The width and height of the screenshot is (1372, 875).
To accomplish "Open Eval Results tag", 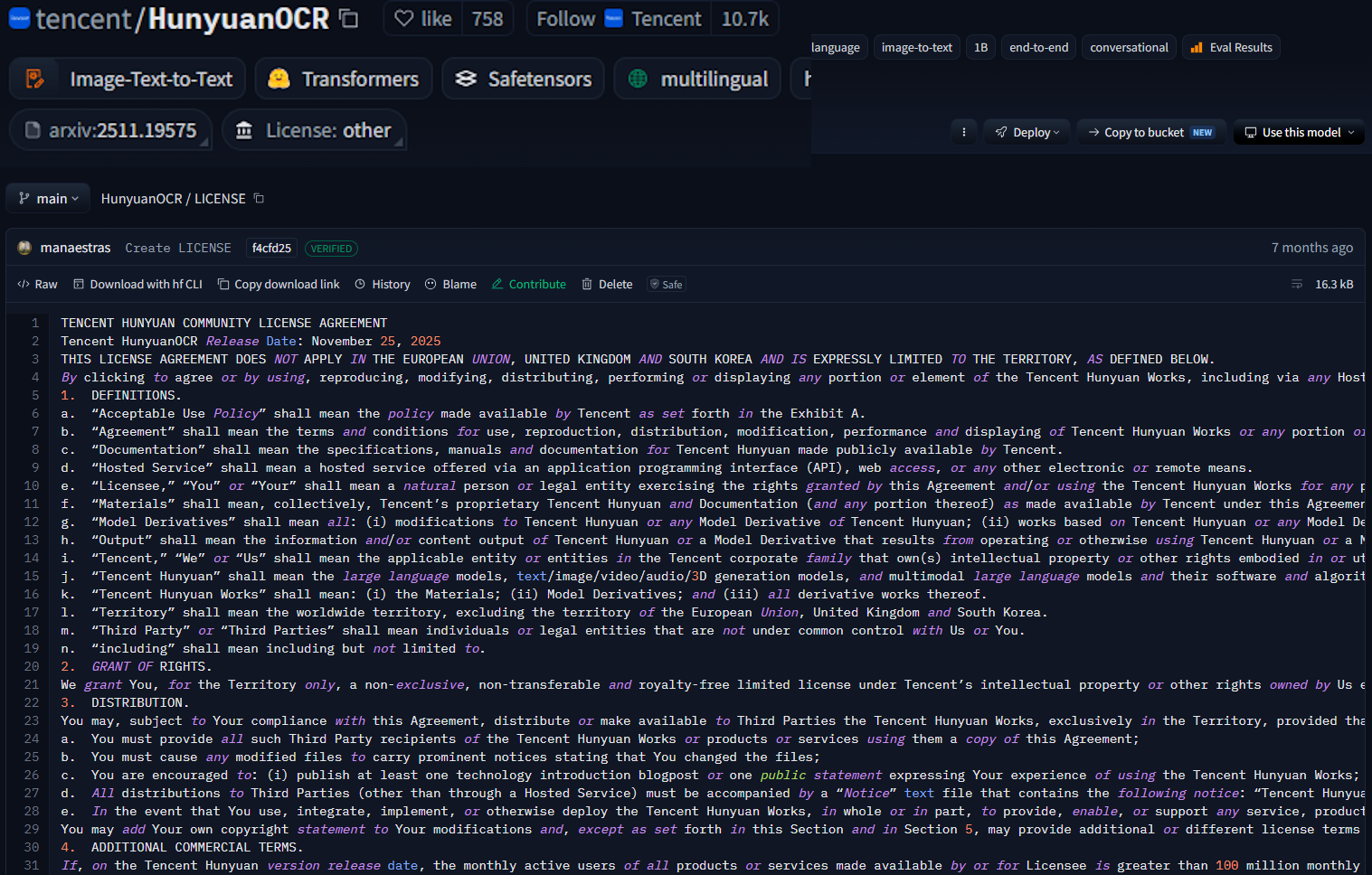I will pos(1232,47).
